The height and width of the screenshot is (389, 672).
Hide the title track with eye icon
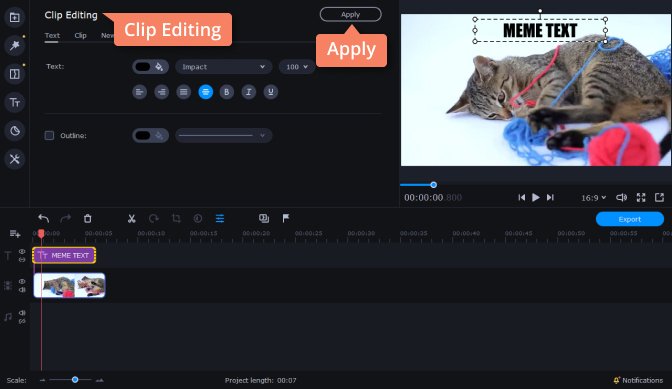[22, 251]
